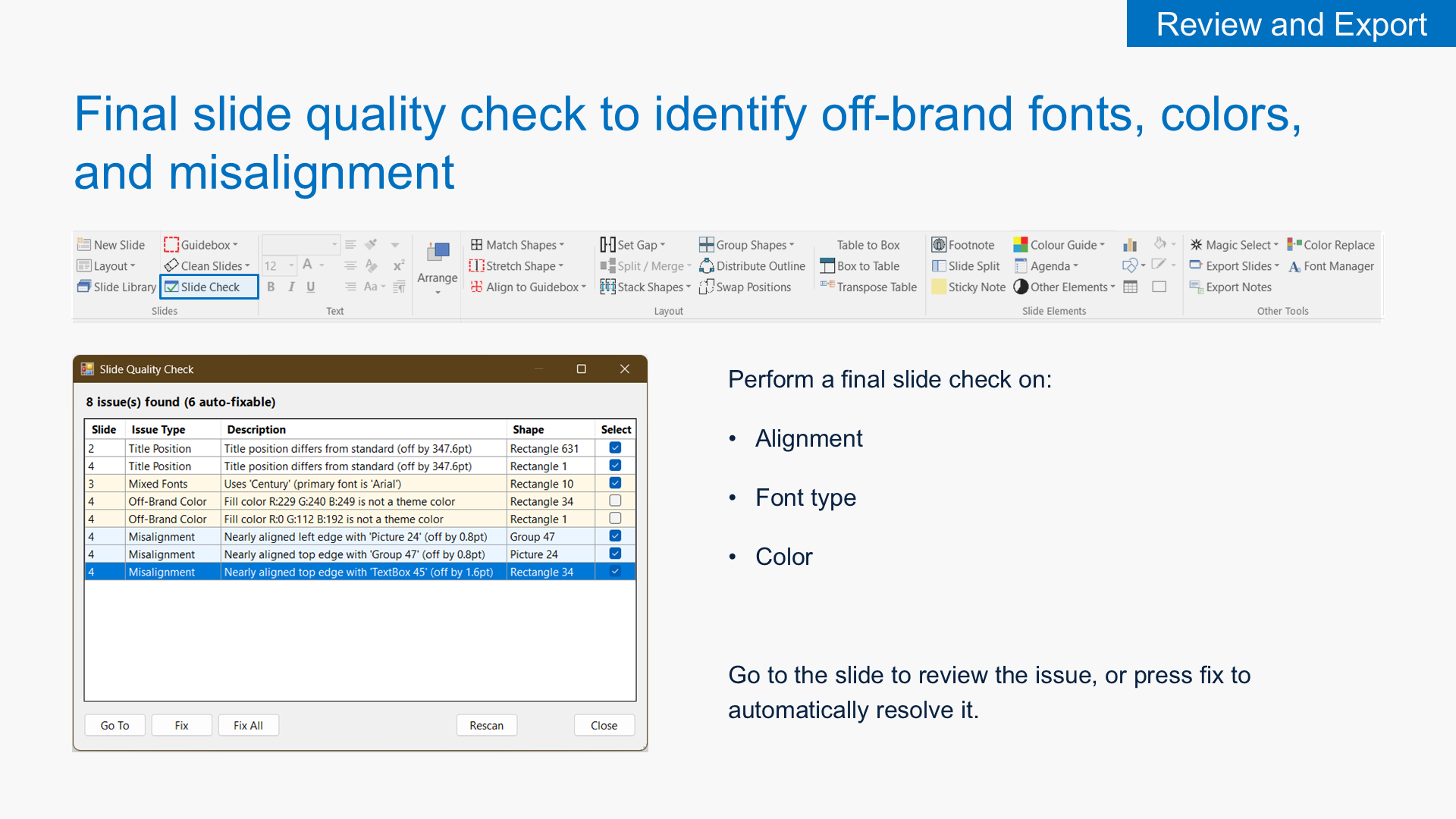Uncheck Select for slide 4 Title Position row
The width and height of the screenshot is (1456, 819).
(615, 465)
